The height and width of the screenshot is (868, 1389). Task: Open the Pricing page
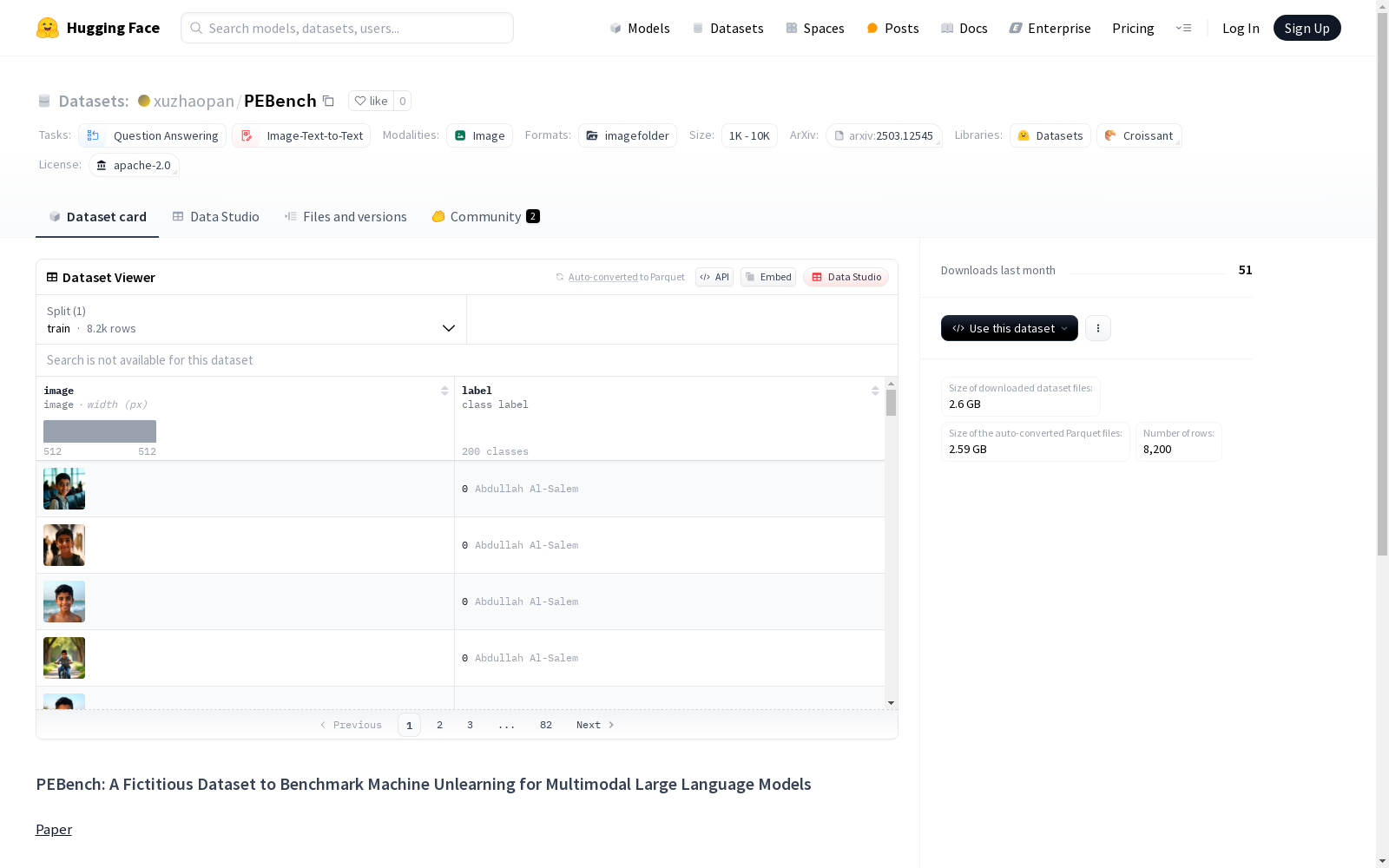pos(1133,28)
